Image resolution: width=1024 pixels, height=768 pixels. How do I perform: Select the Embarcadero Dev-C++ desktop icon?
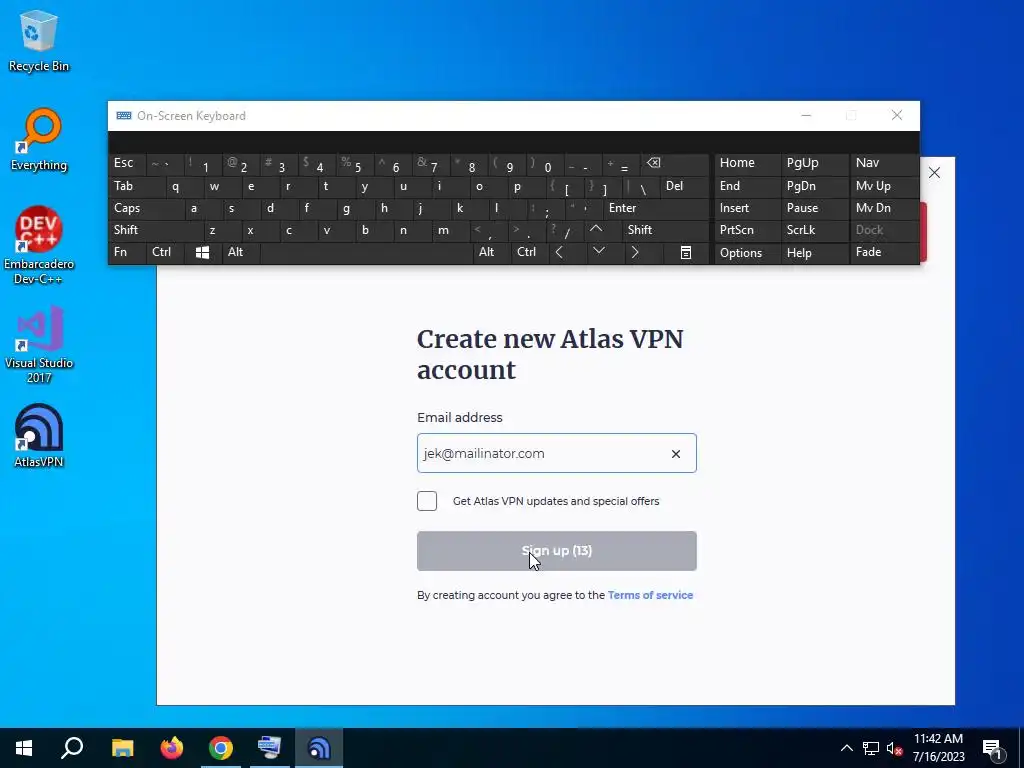click(x=39, y=246)
